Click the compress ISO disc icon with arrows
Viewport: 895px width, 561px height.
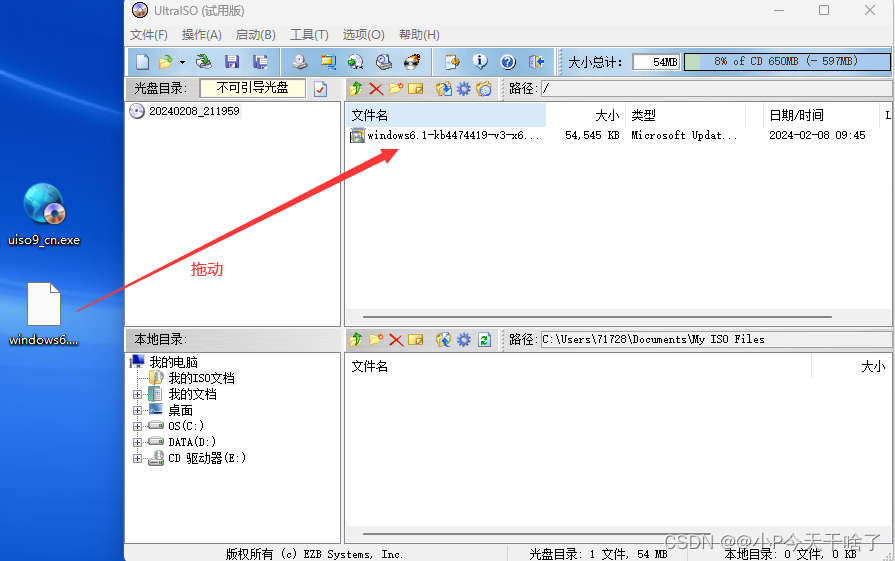pos(356,62)
